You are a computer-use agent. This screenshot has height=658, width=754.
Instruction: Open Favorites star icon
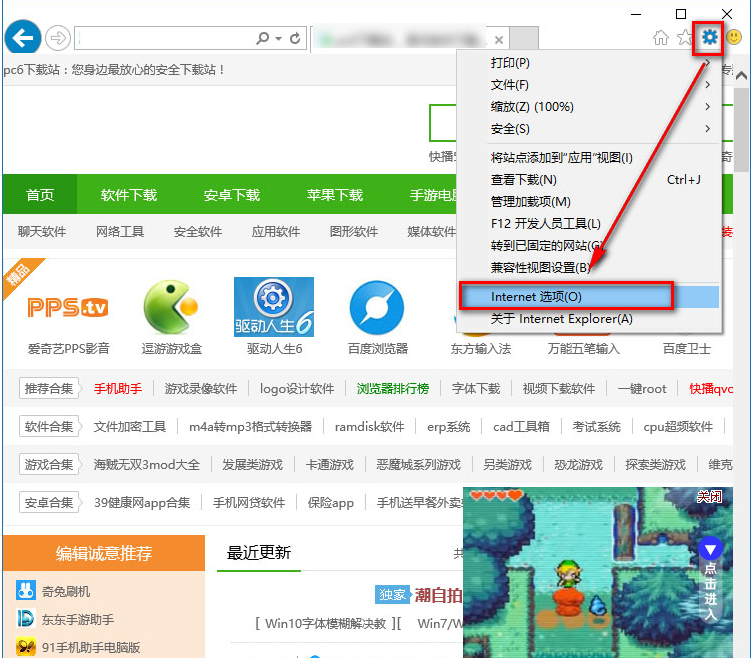(x=684, y=38)
